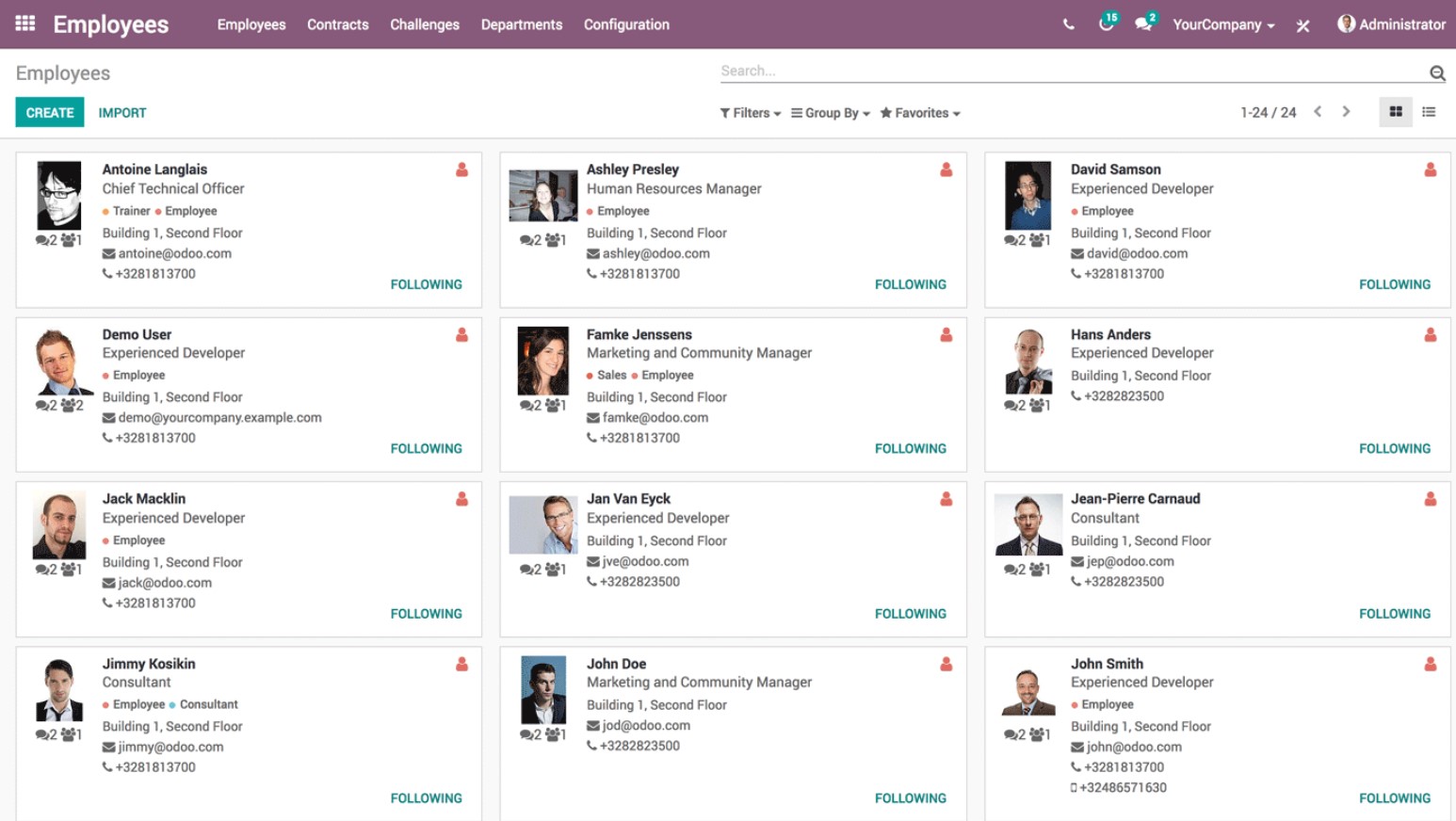Click Chief Technical Officer job title
1456x821 pixels.
[x=173, y=188]
